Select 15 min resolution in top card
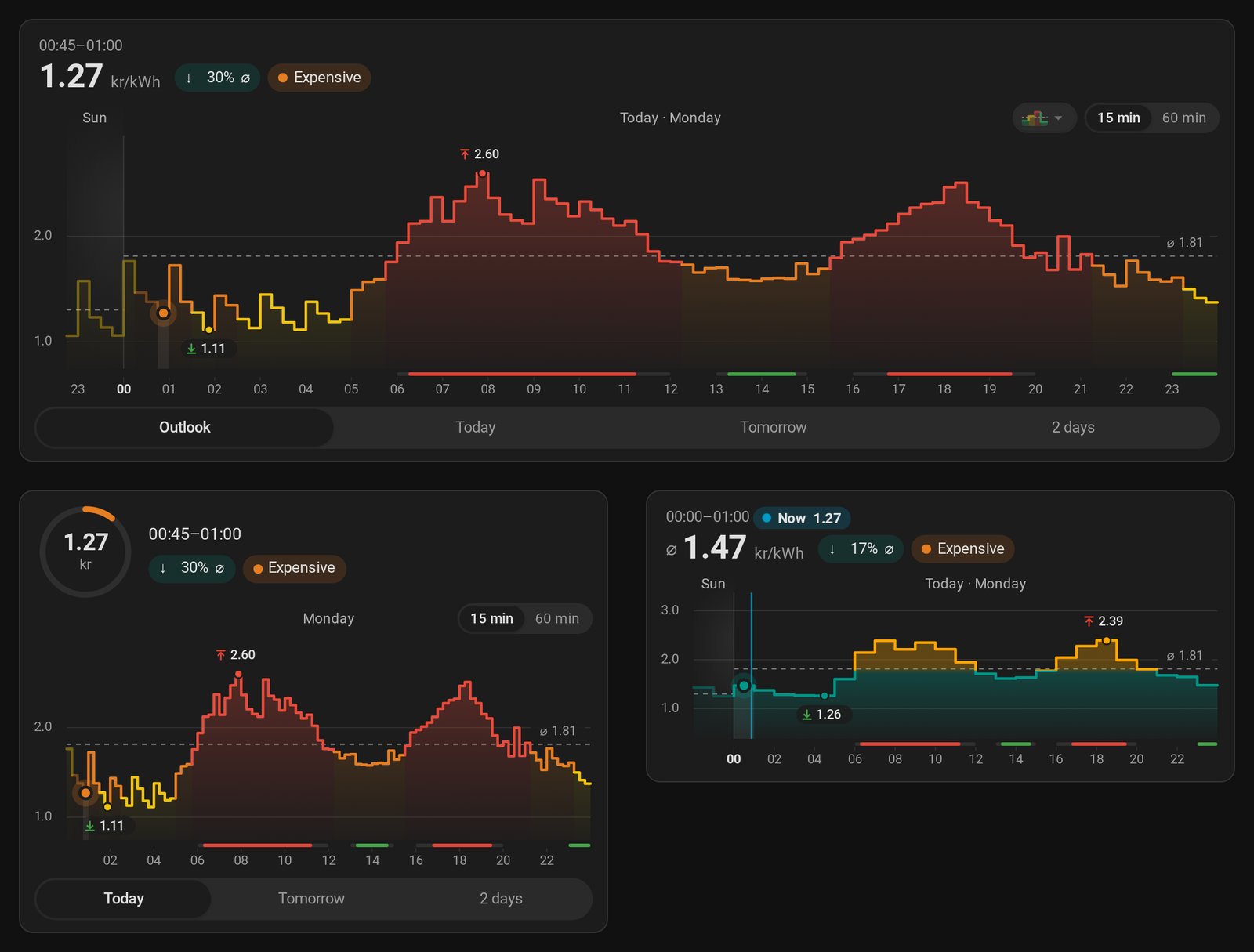Viewport: 1254px width, 952px height. (x=1118, y=118)
